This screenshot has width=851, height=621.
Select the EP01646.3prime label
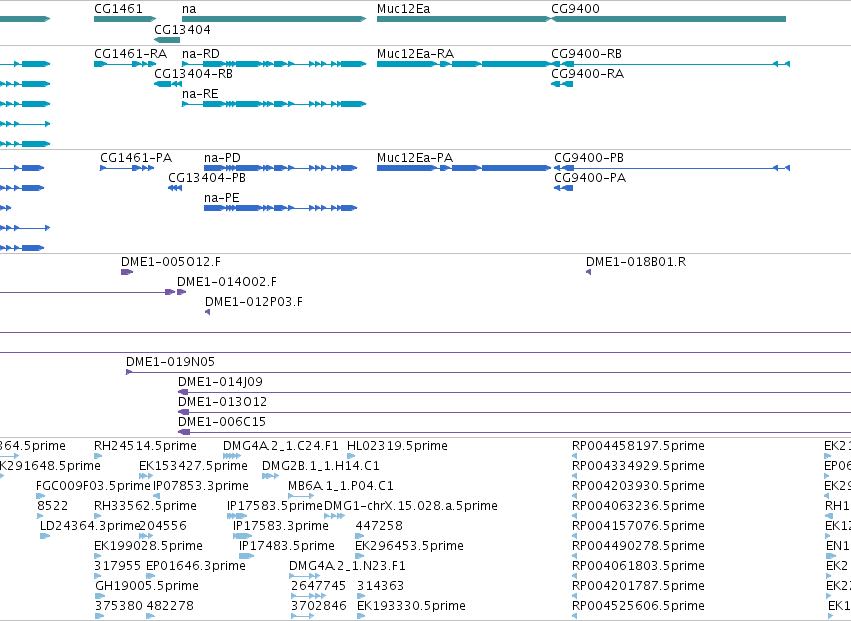[196, 566]
